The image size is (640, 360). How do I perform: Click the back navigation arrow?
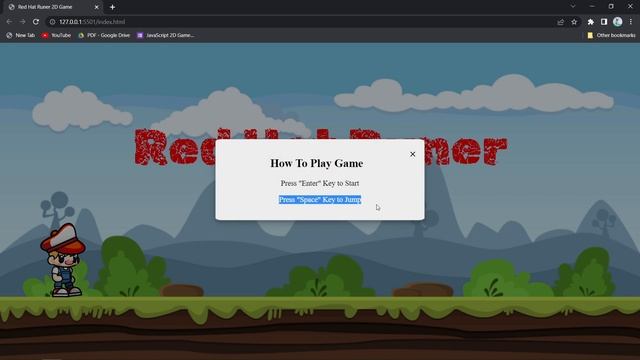[x=9, y=22]
